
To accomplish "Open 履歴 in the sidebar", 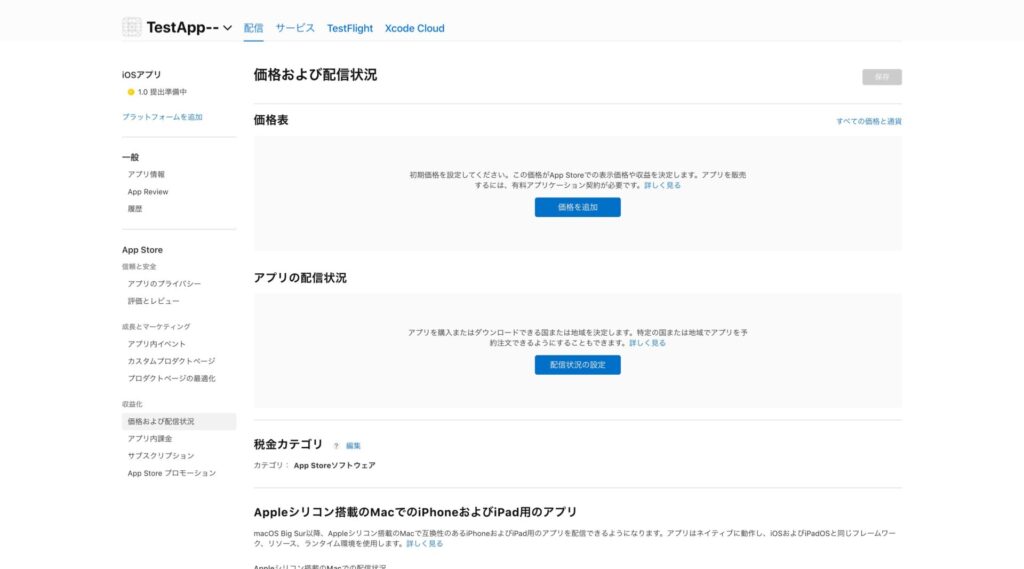I will coord(135,209).
